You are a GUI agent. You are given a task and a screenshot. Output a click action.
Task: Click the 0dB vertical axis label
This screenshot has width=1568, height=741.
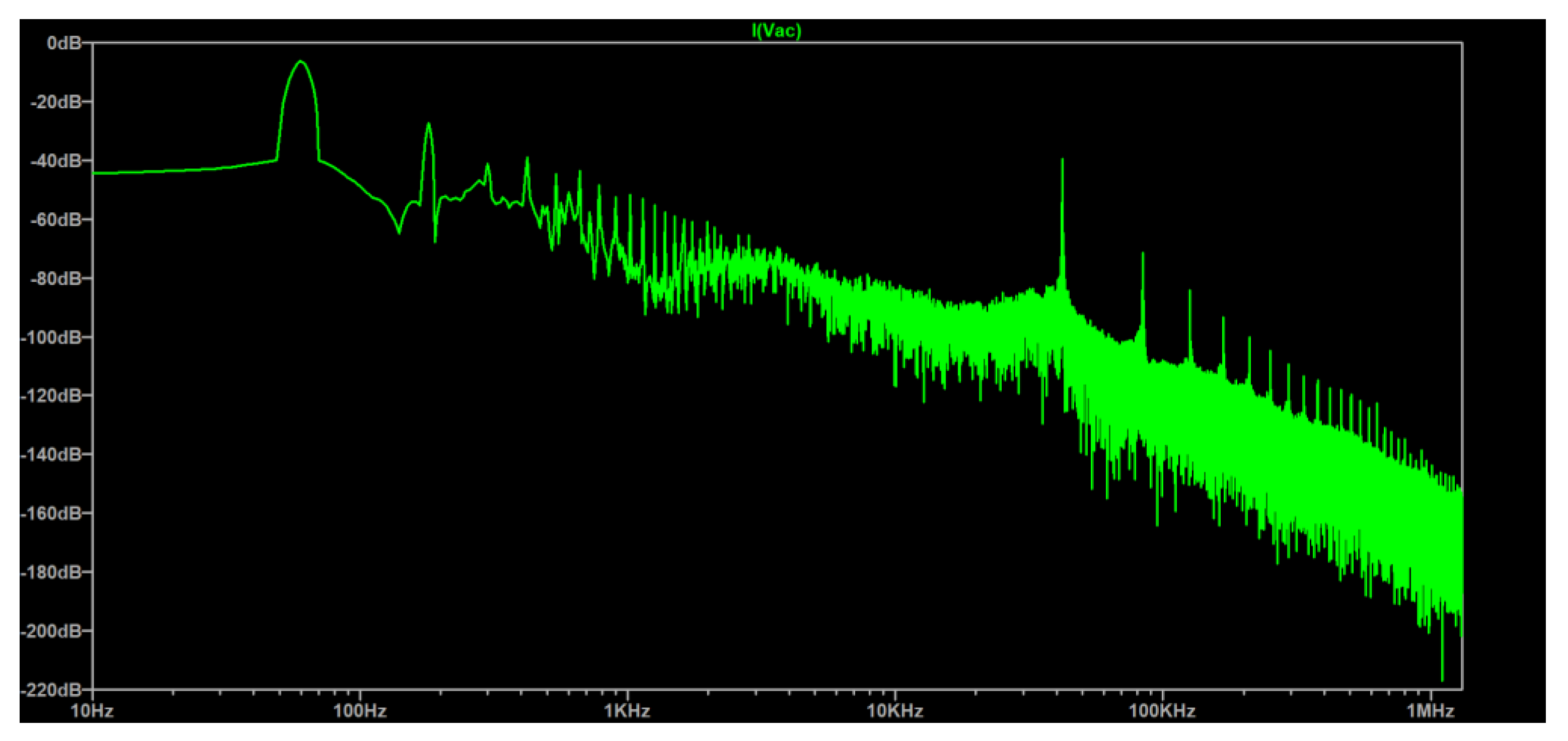coord(64,43)
